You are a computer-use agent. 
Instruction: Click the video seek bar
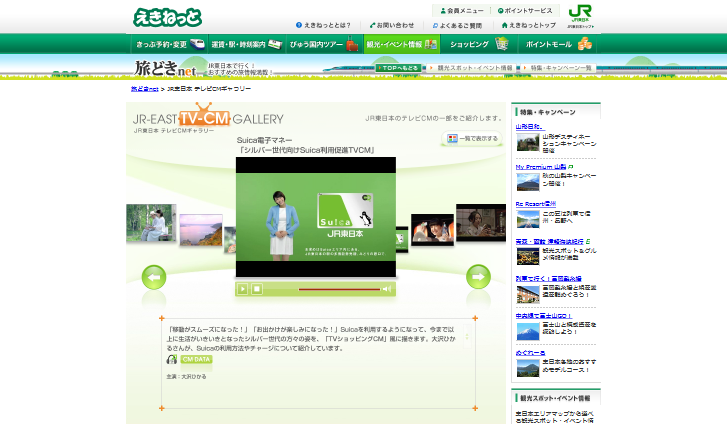click(x=339, y=289)
